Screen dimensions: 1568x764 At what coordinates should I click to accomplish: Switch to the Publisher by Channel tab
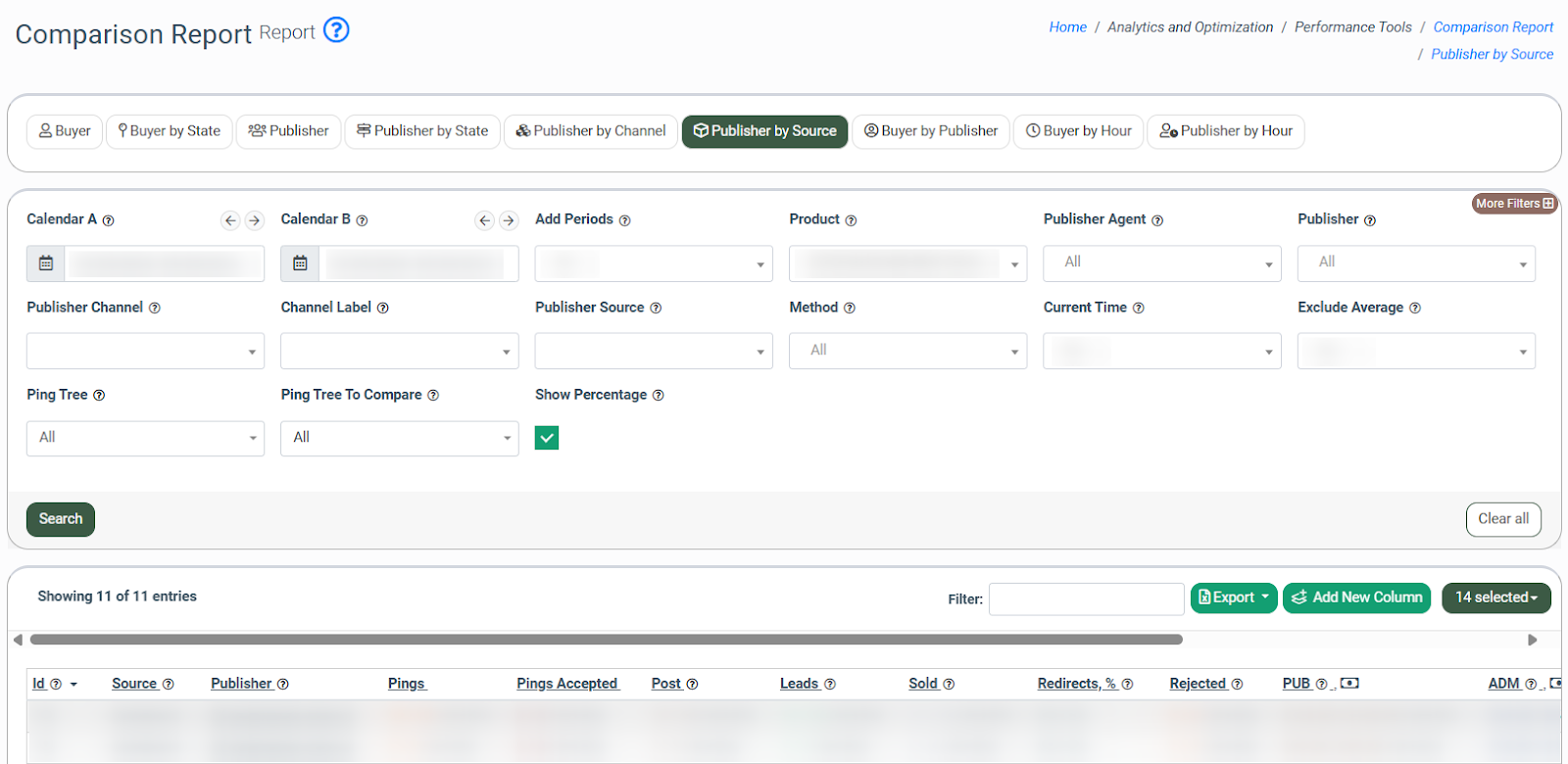591,131
